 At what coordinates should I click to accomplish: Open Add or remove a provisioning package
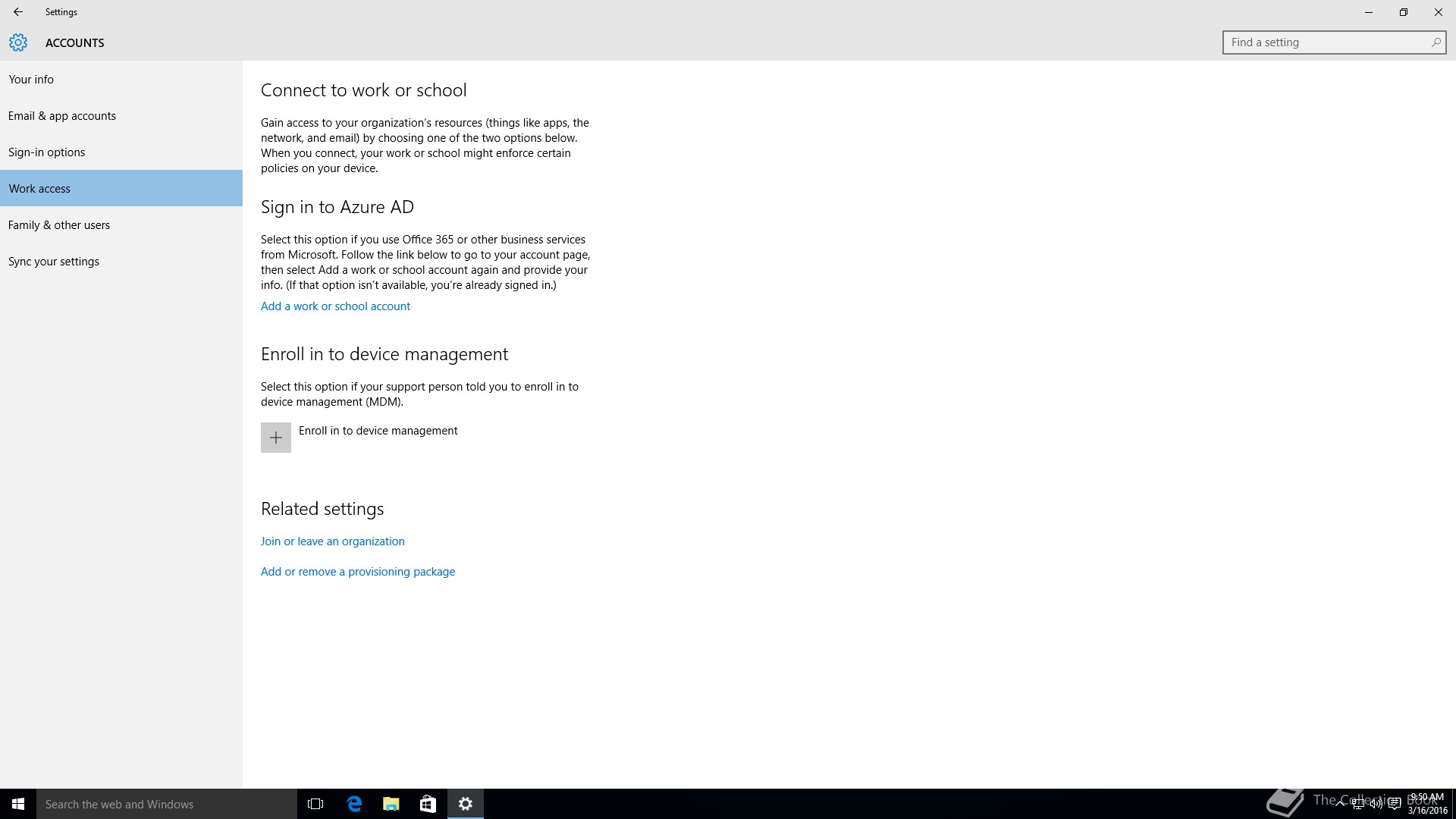coord(358,572)
